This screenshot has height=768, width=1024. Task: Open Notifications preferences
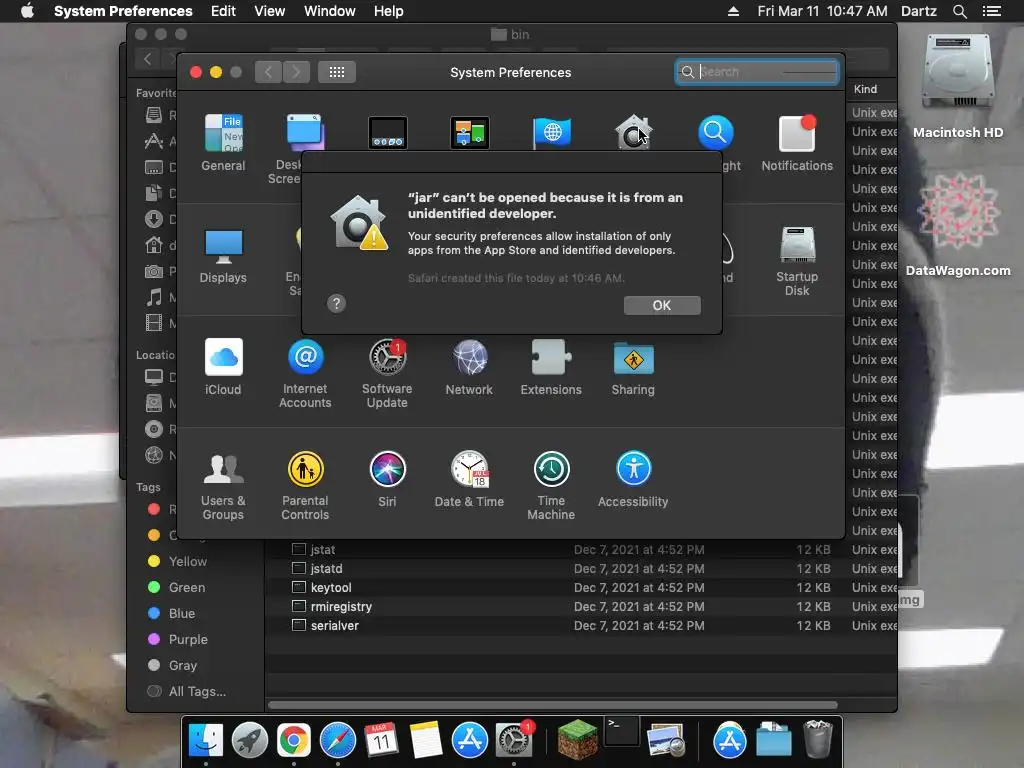tap(797, 142)
